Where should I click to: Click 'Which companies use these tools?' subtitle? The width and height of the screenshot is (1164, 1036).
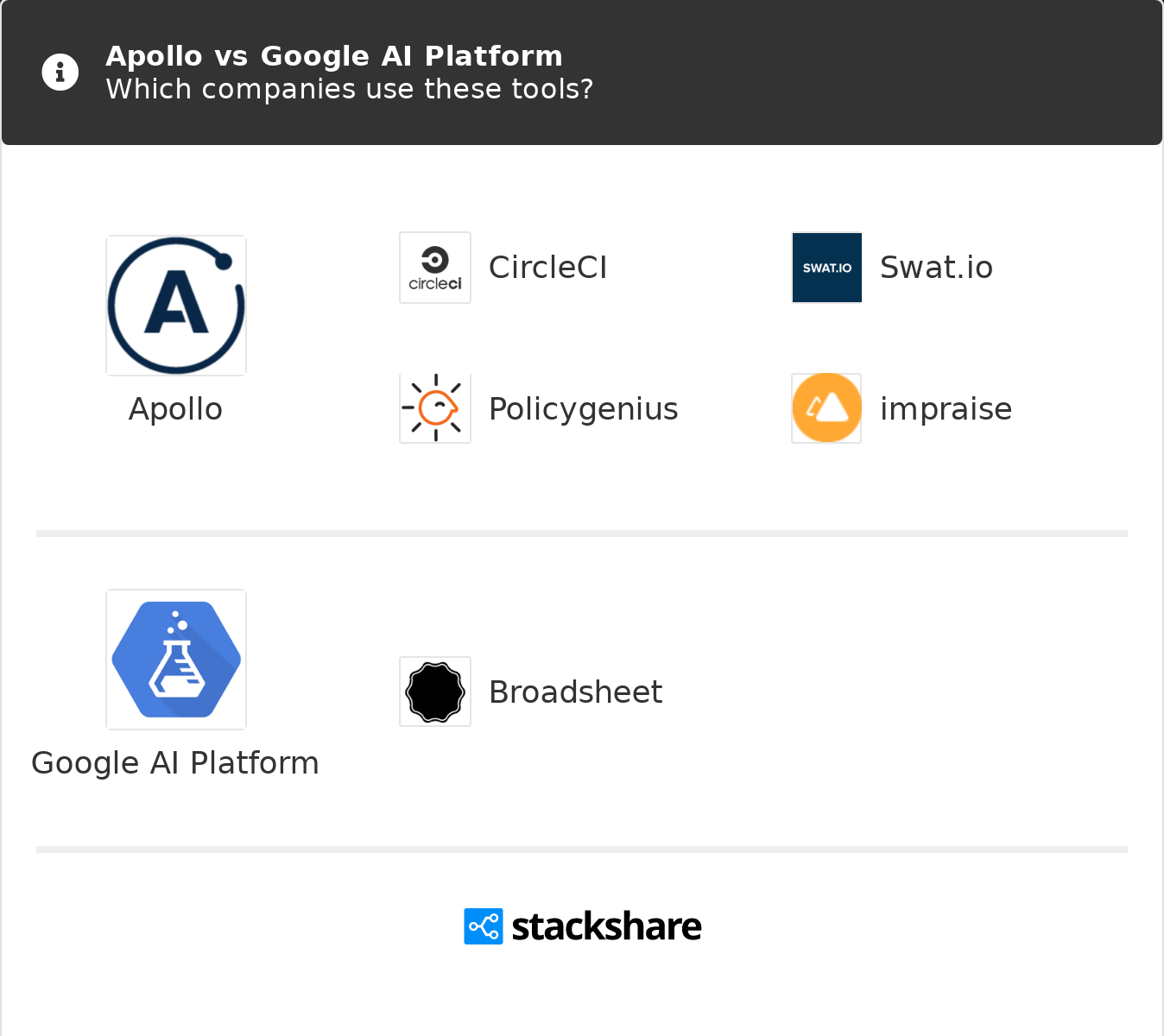click(x=350, y=89)
